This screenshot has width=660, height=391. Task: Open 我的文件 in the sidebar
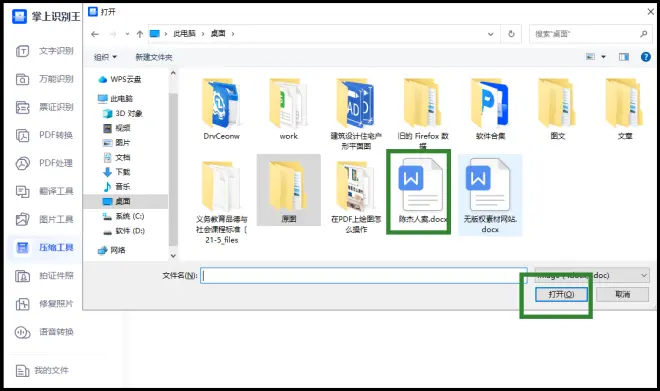click(42, 370)
